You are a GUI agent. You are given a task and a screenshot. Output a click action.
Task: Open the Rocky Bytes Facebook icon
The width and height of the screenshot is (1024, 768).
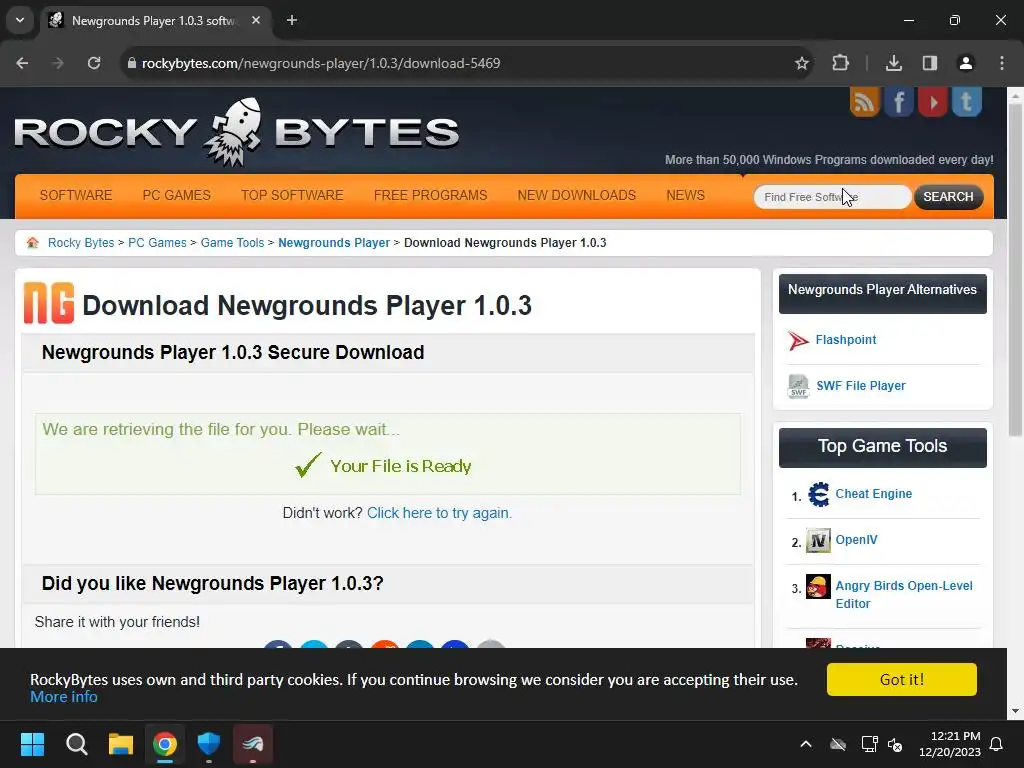tap(899, 102)
